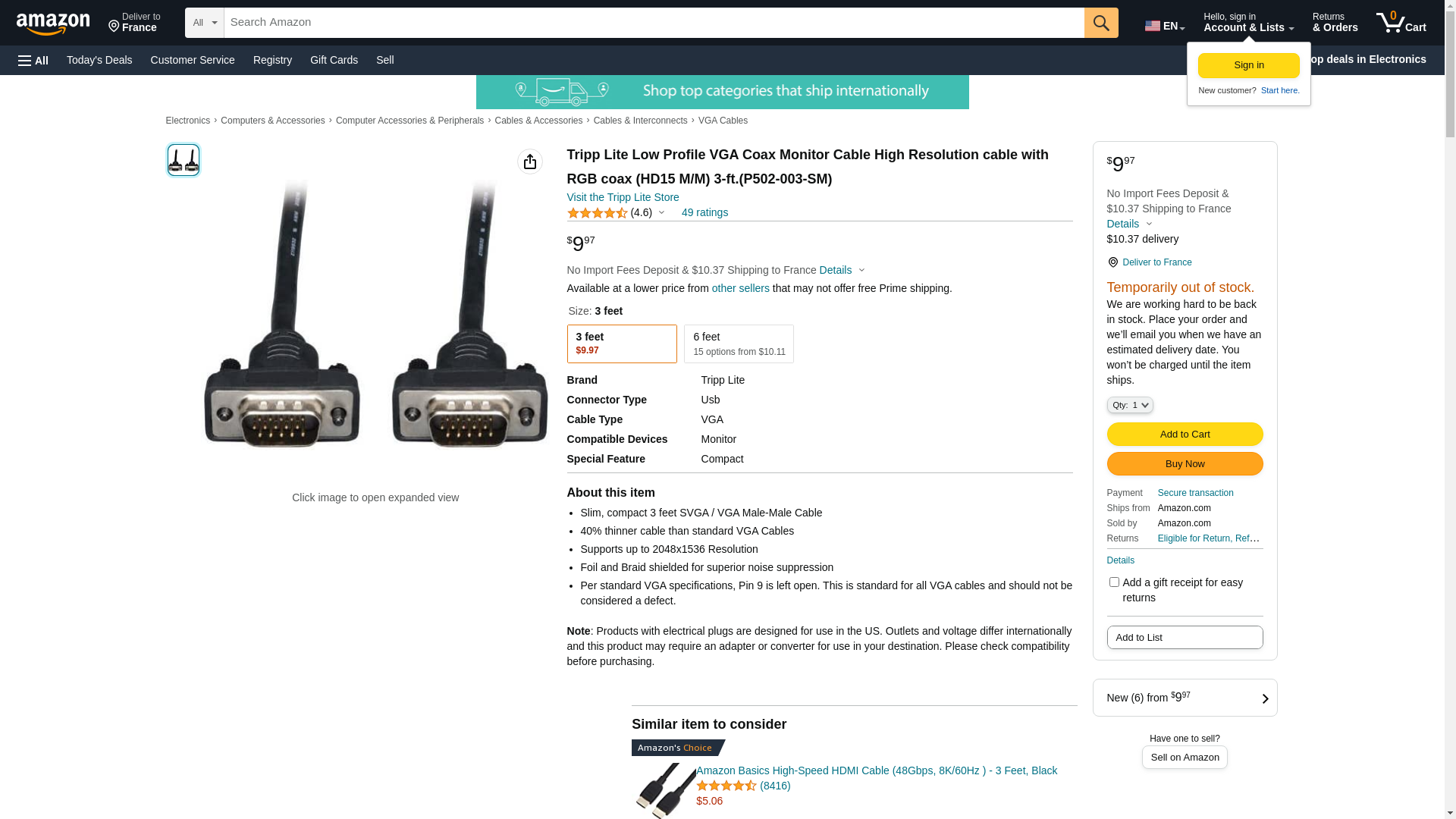
Task: Open the shopping cart icon
Action: coord(1401,23)
